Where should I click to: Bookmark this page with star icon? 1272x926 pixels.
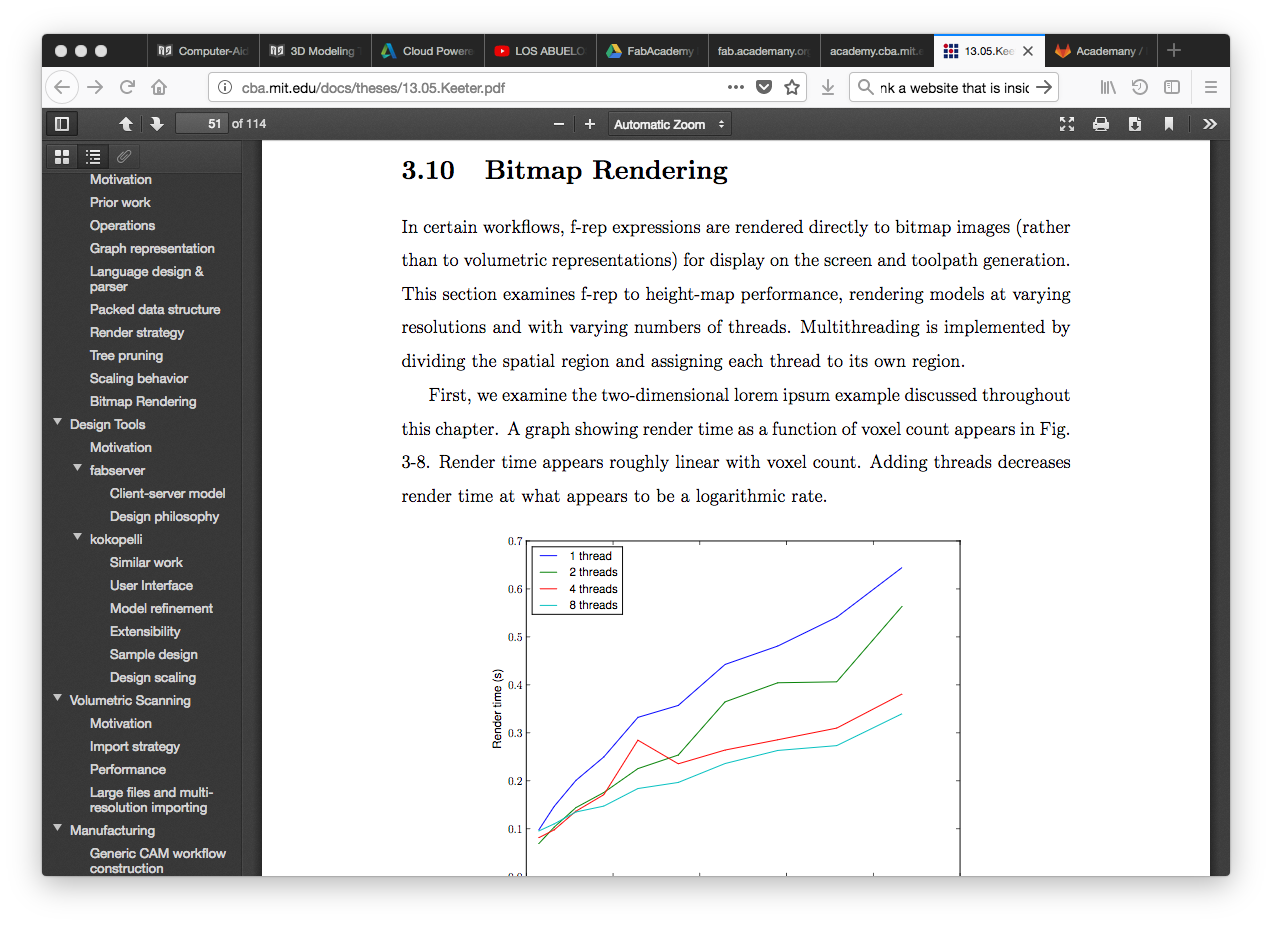[792, 87]
